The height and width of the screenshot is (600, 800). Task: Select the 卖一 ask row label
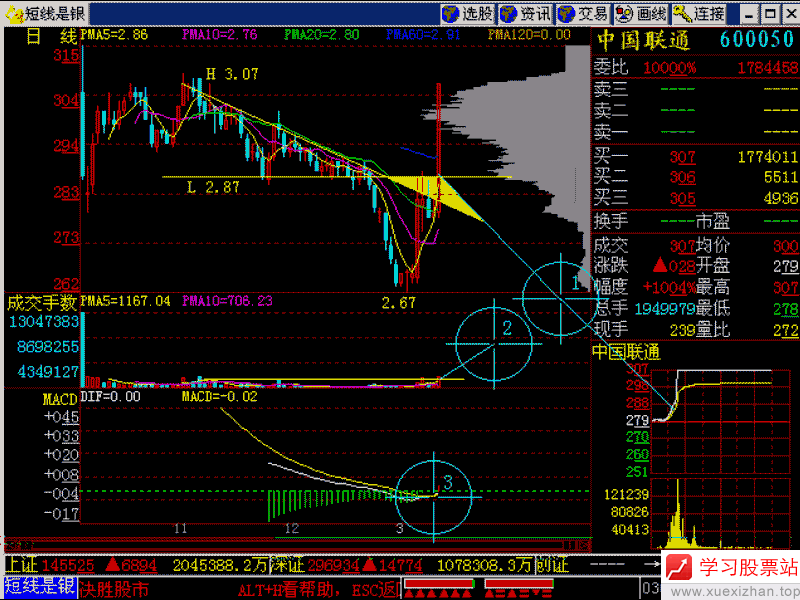611,133
